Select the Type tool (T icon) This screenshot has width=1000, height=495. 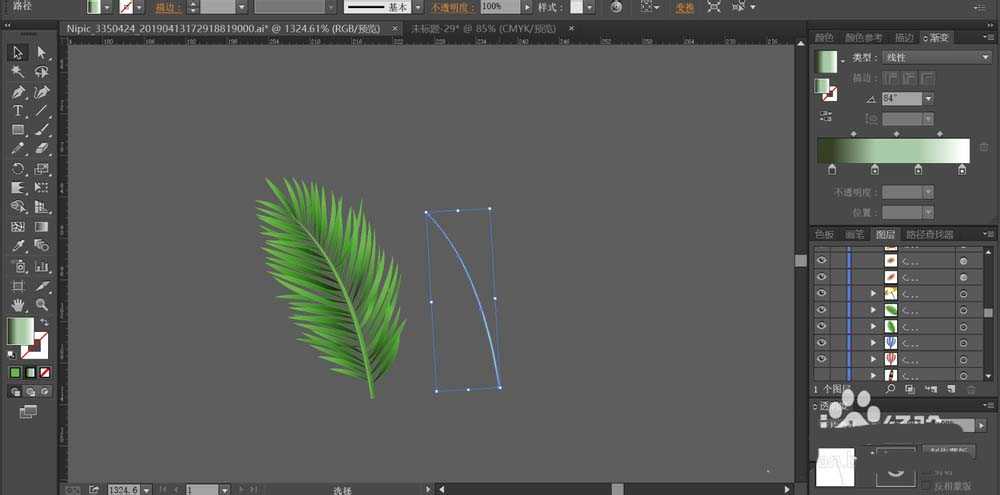tap(18, 110)
